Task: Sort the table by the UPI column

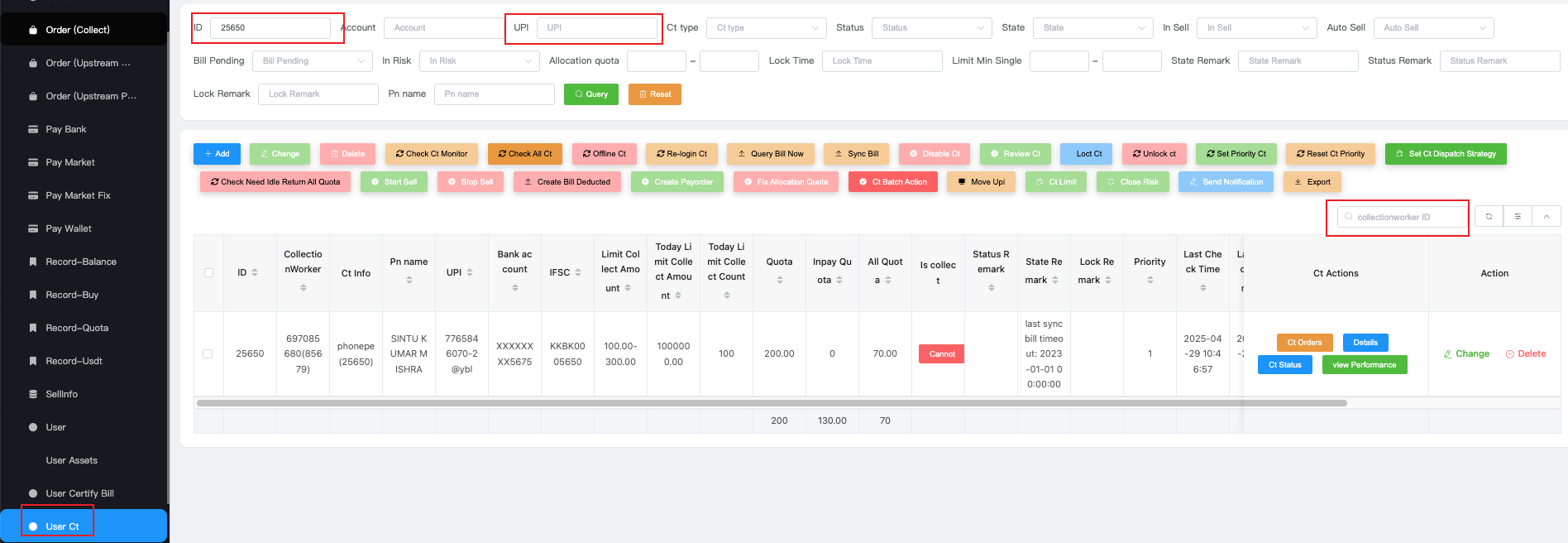Action: coord(470,272)
